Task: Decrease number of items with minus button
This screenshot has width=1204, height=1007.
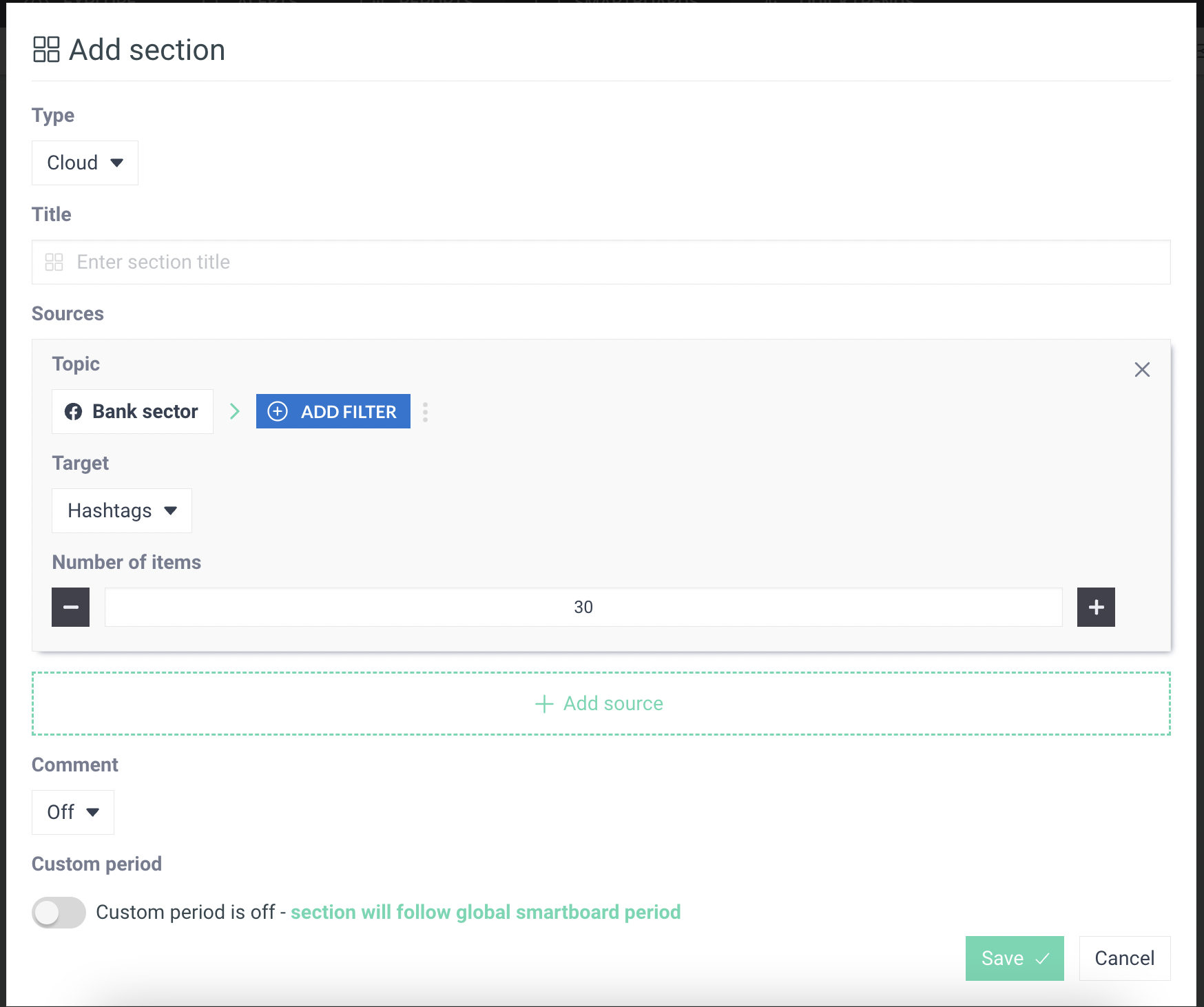Action: (x=70, y=607)
